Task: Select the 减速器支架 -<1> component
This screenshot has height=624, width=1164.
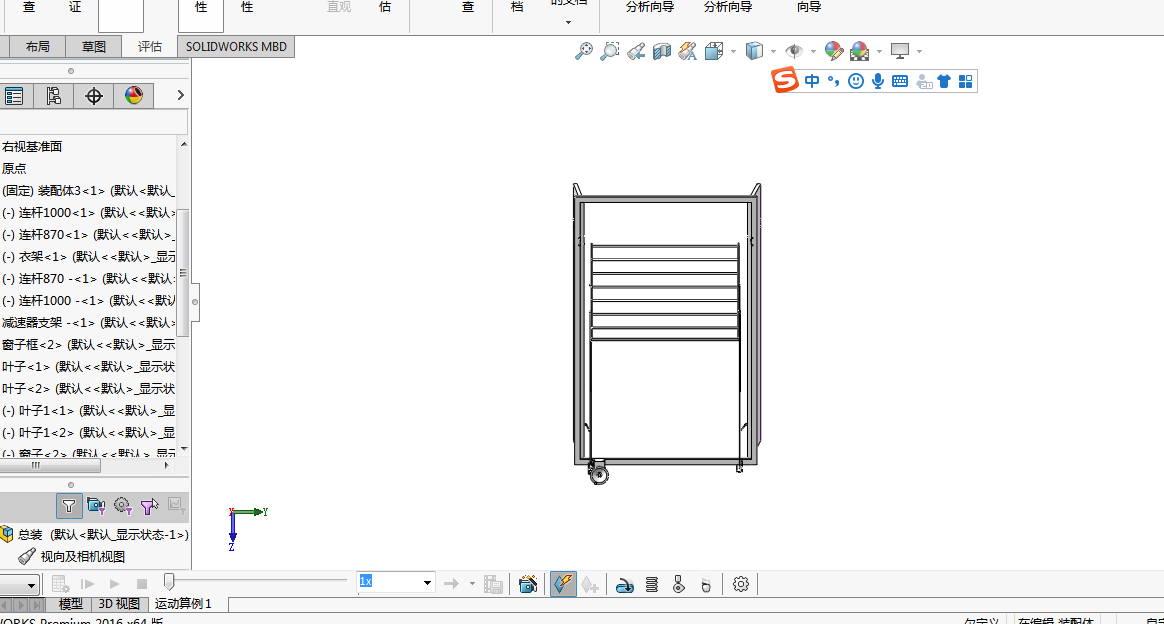Action: [88, 323]
